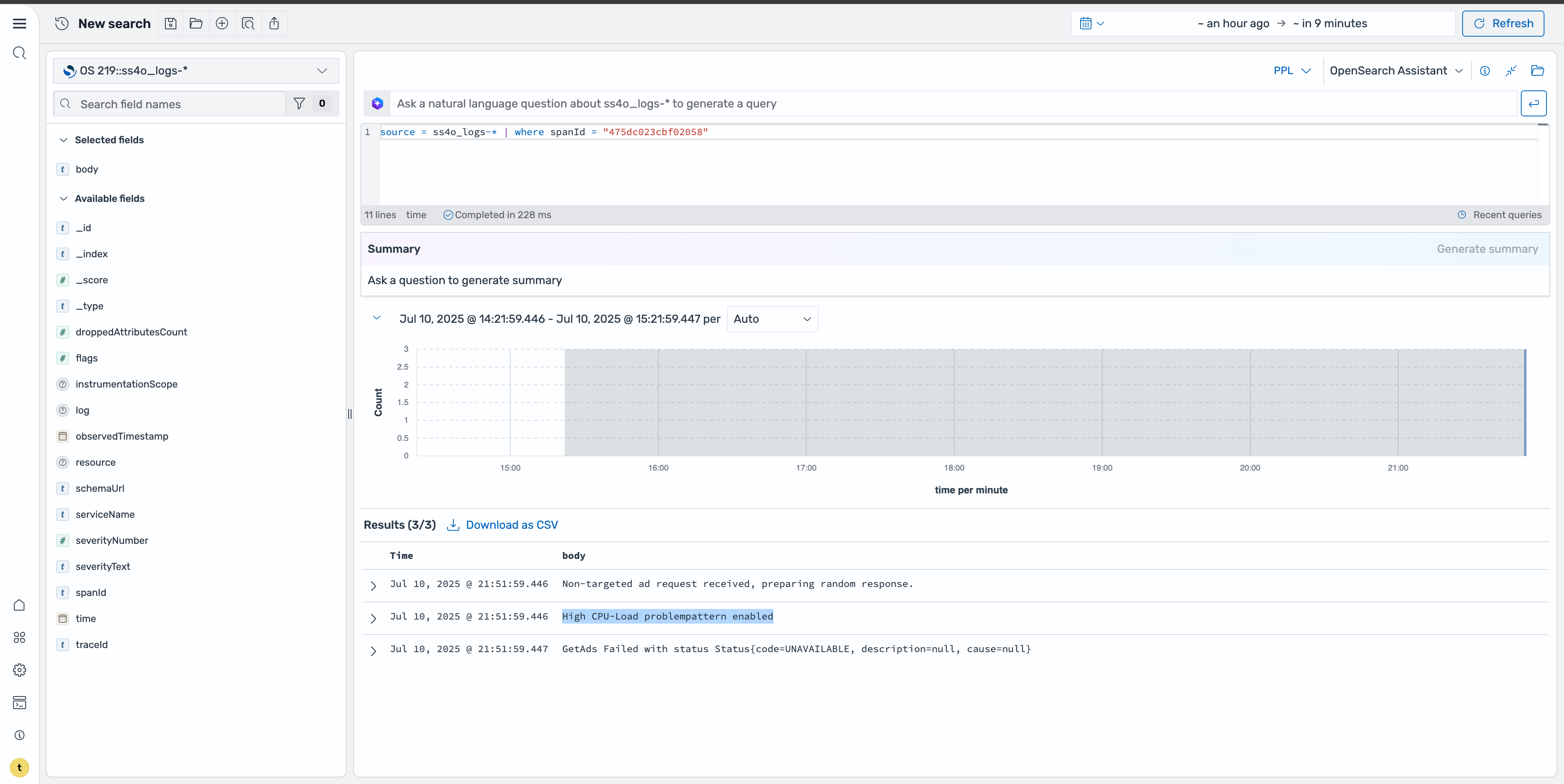Open settings gear in left sidebar
This screenshot has width=1564, height=784.
(20, 670)
